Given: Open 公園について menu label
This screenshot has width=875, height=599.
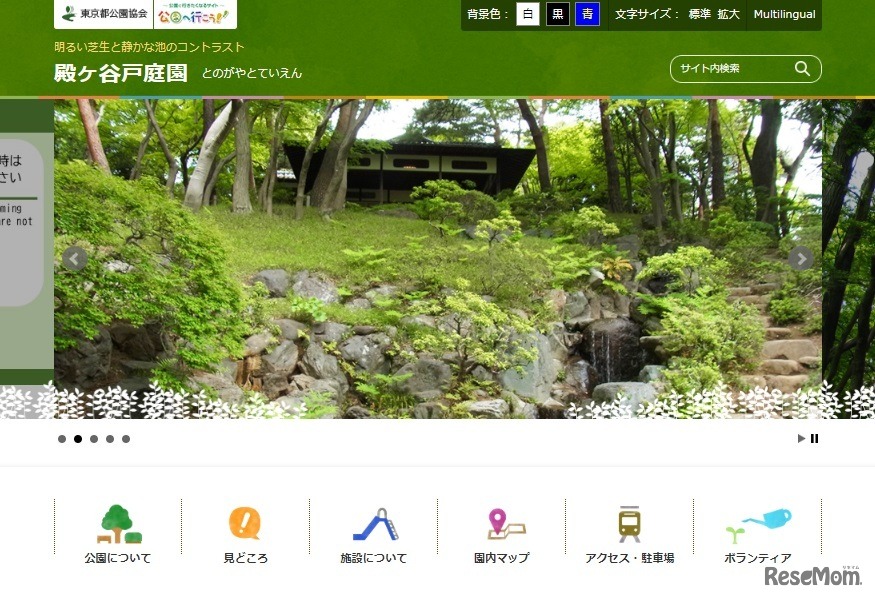Looking at the screenshot, I should tap(118, 558).
